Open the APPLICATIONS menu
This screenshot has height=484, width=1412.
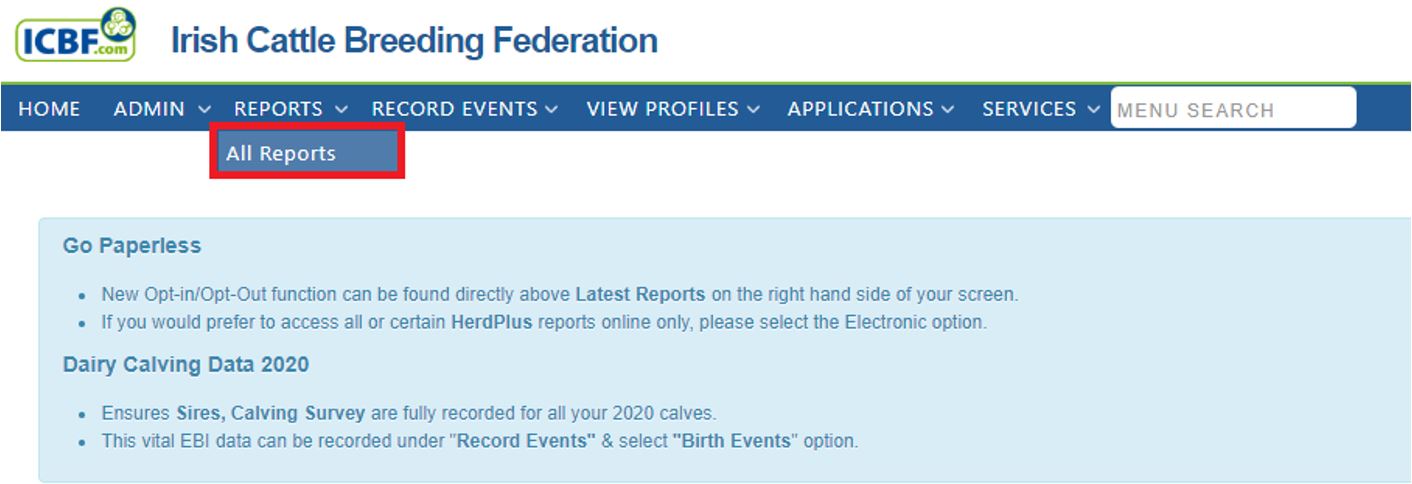[x=860, y=109]
